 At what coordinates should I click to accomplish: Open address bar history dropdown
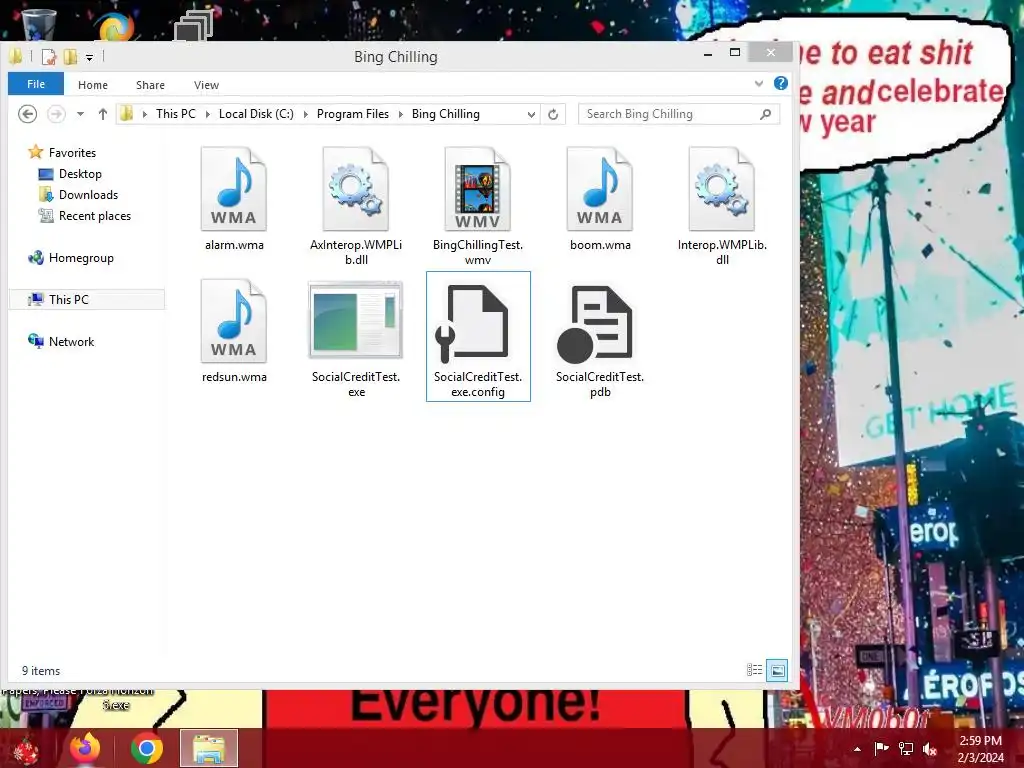coord(532,114)
